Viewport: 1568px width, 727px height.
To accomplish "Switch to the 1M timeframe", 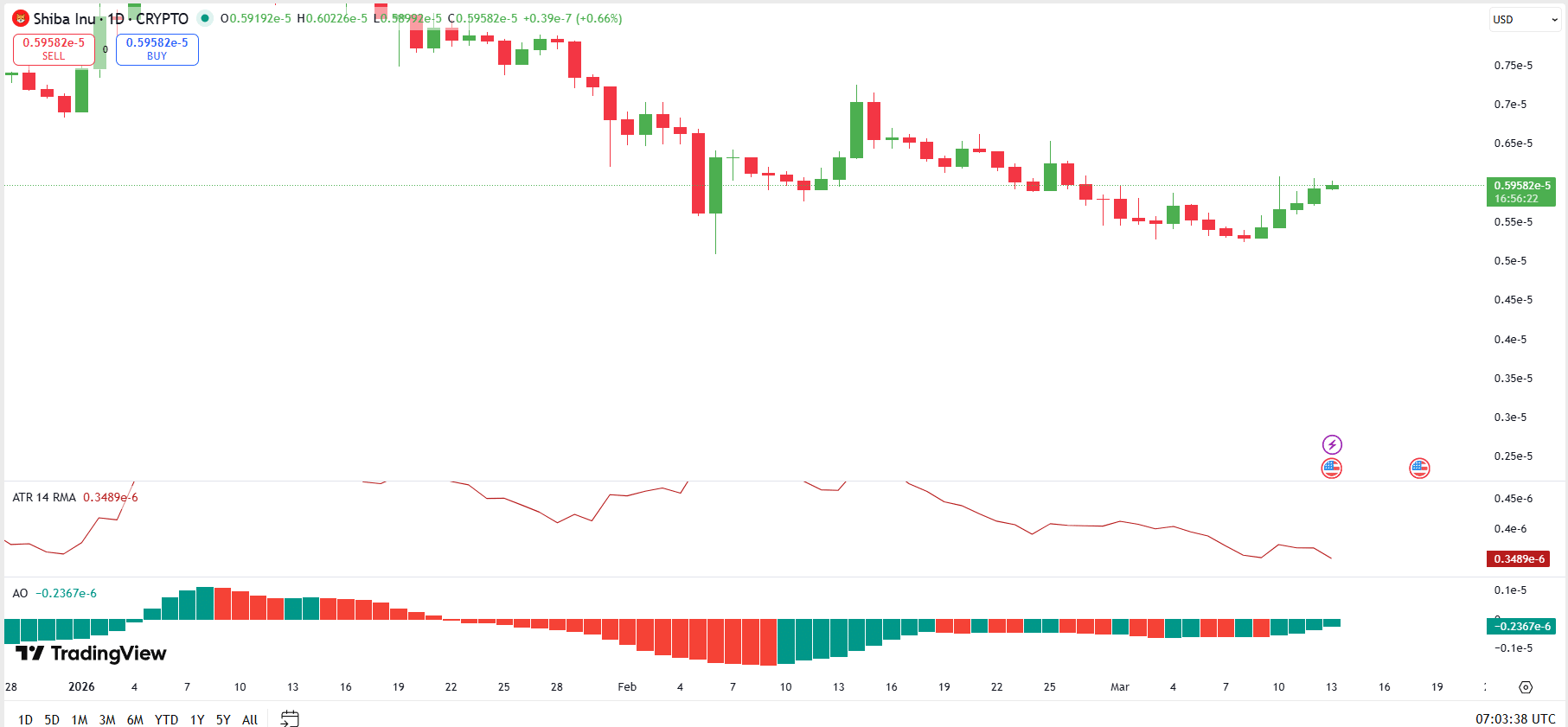I will click(79, 719).
